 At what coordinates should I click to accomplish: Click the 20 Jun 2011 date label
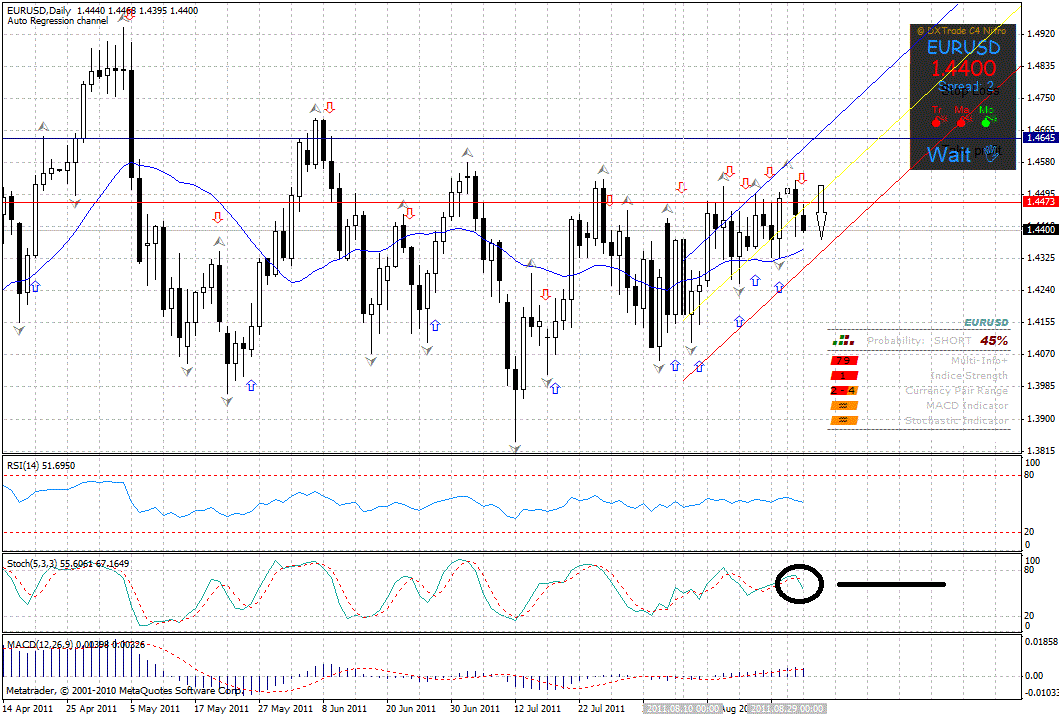click(x=411, y=709)
